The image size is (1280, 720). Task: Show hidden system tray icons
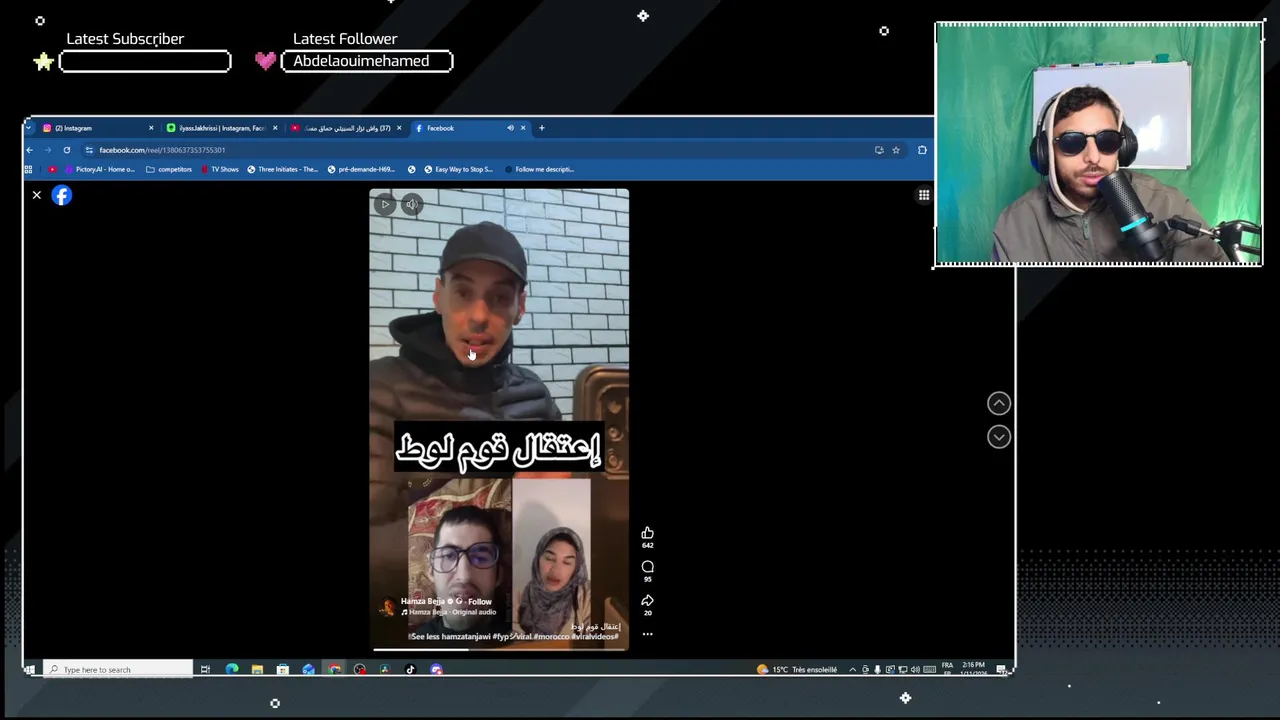click(852, 669)
